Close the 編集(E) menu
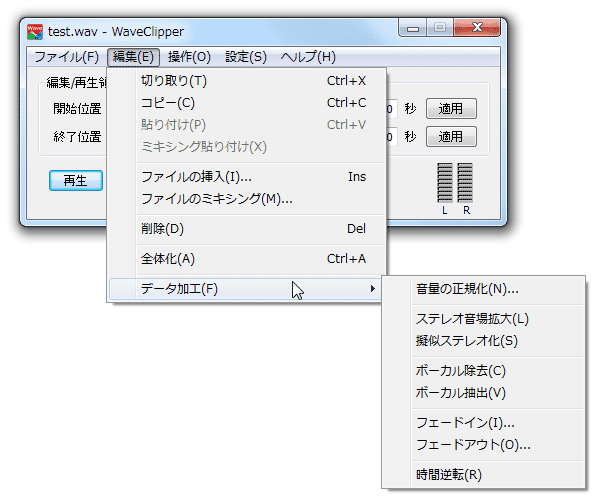The height and width of the screenshot is (500, 598). [x=133, y=57]
